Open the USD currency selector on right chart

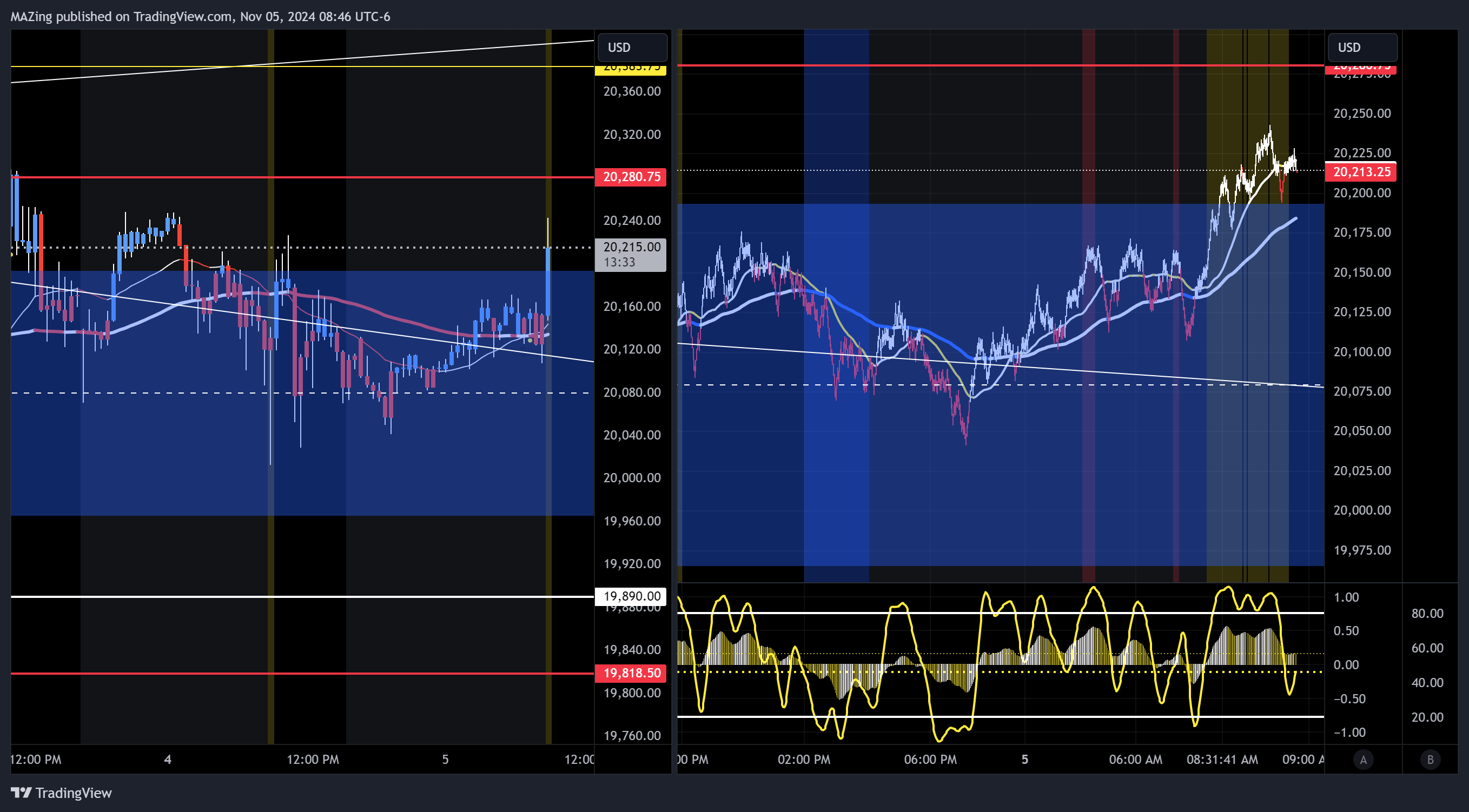point(1362,47)
